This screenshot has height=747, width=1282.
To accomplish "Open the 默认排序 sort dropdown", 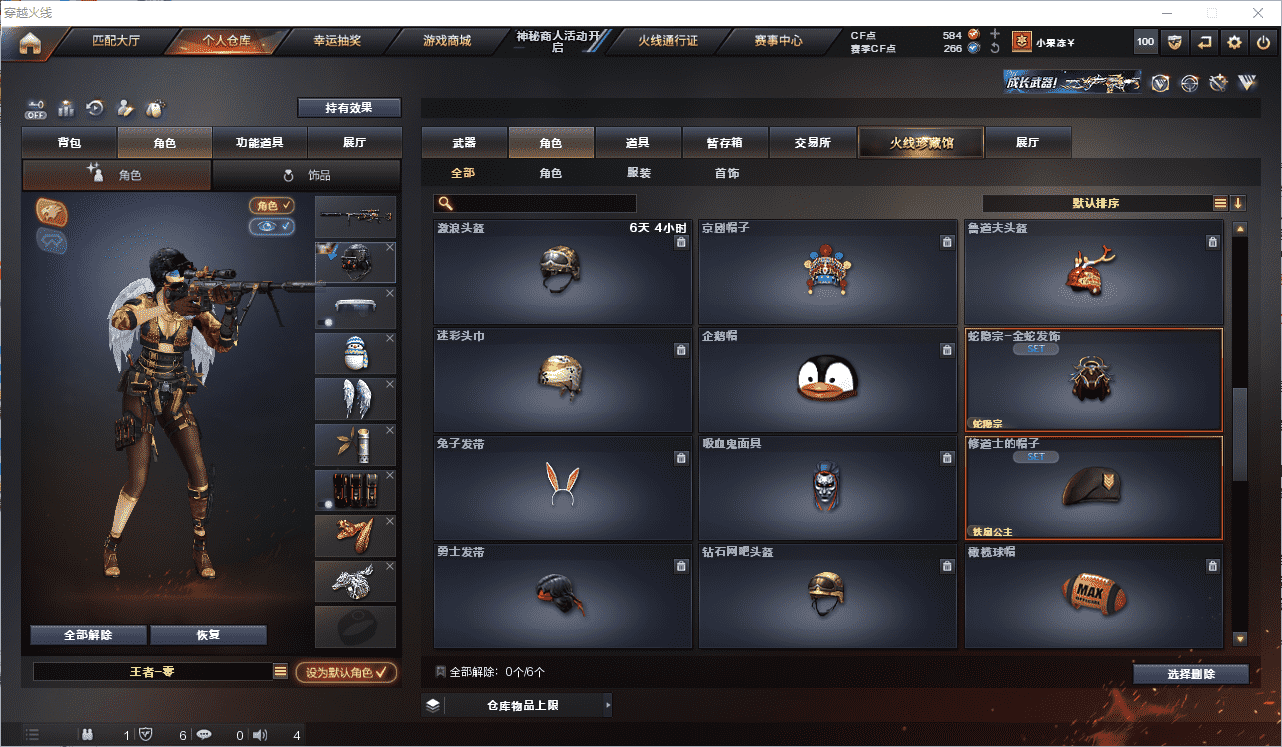I will pos(1097,203).
